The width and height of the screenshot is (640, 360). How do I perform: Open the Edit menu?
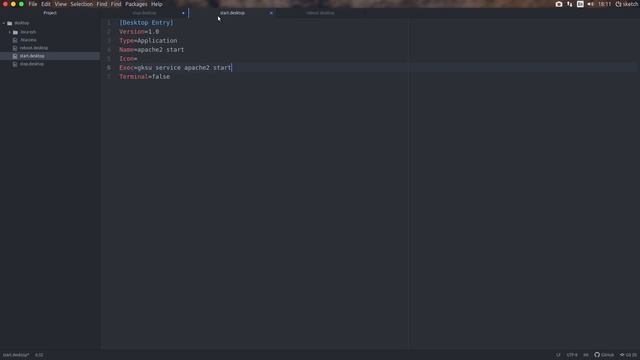[46, 4]
